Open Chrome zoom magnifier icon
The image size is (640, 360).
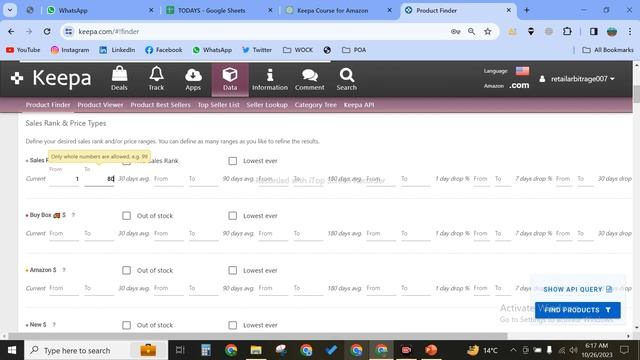click(x=471, y=31)
